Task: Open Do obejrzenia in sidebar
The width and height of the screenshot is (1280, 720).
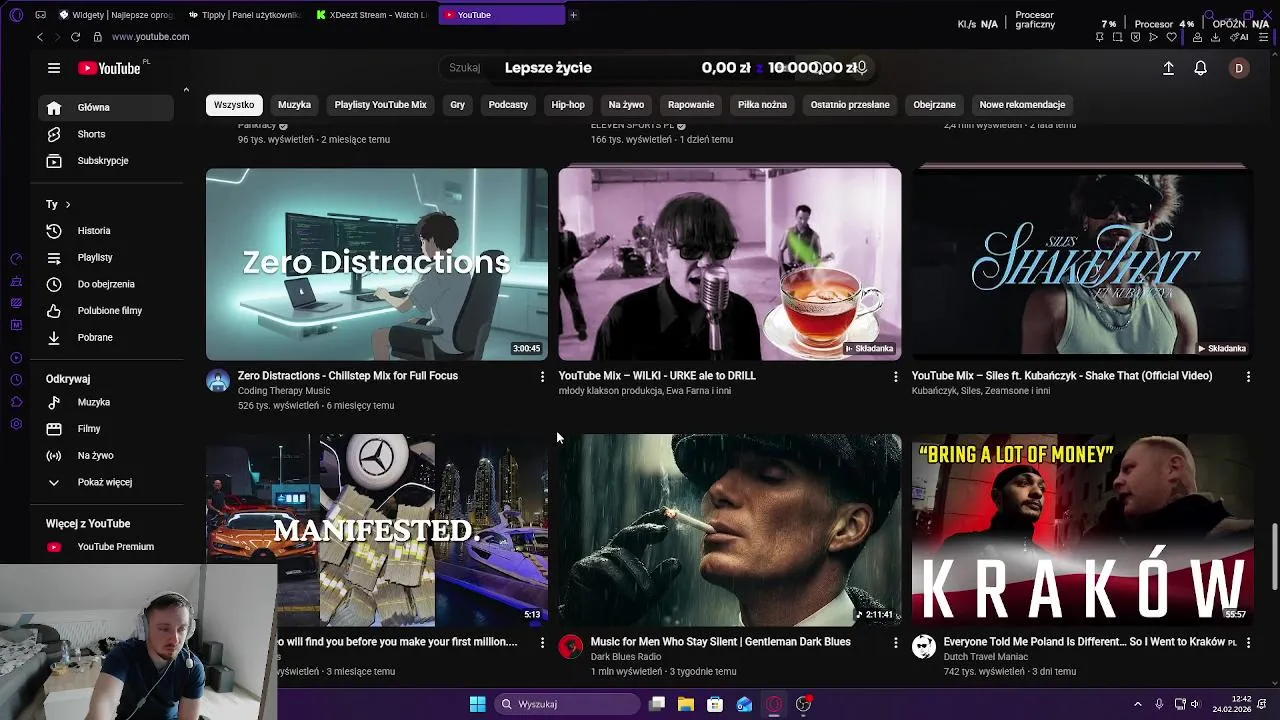Action: tap(106, 284)
